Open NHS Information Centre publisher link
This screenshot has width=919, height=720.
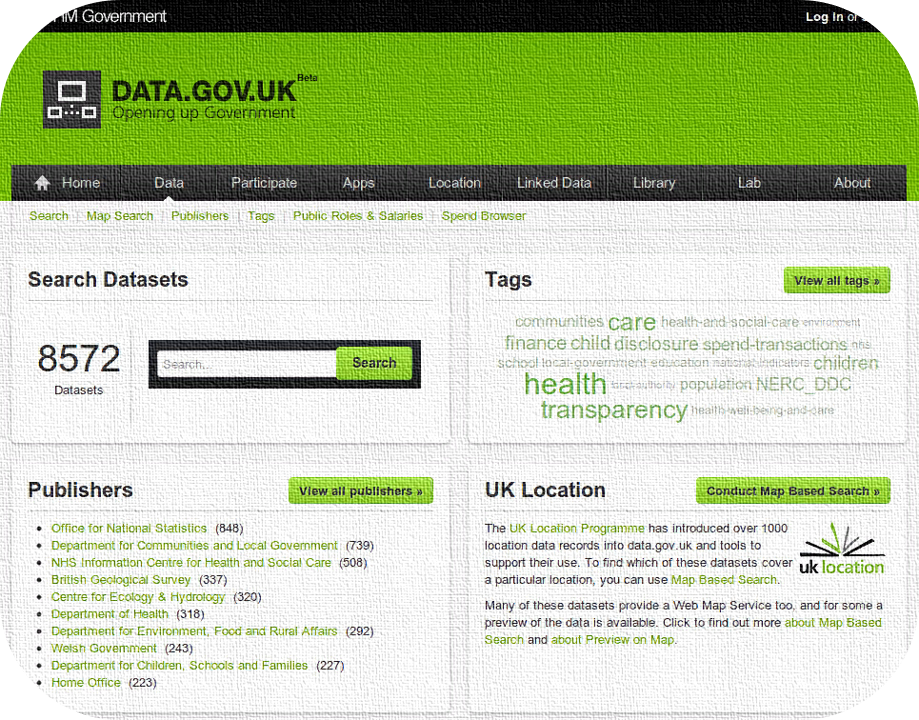pos(191,562)
